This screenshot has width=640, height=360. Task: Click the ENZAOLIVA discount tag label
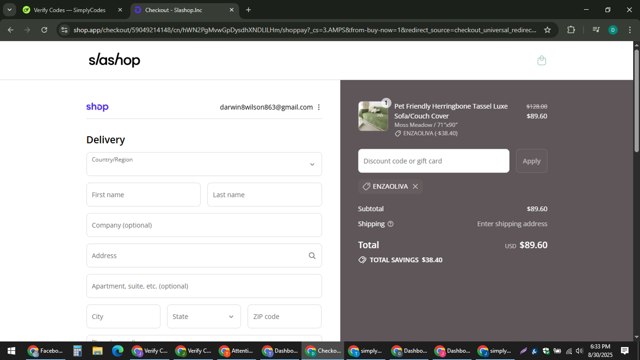click(390, 187)
